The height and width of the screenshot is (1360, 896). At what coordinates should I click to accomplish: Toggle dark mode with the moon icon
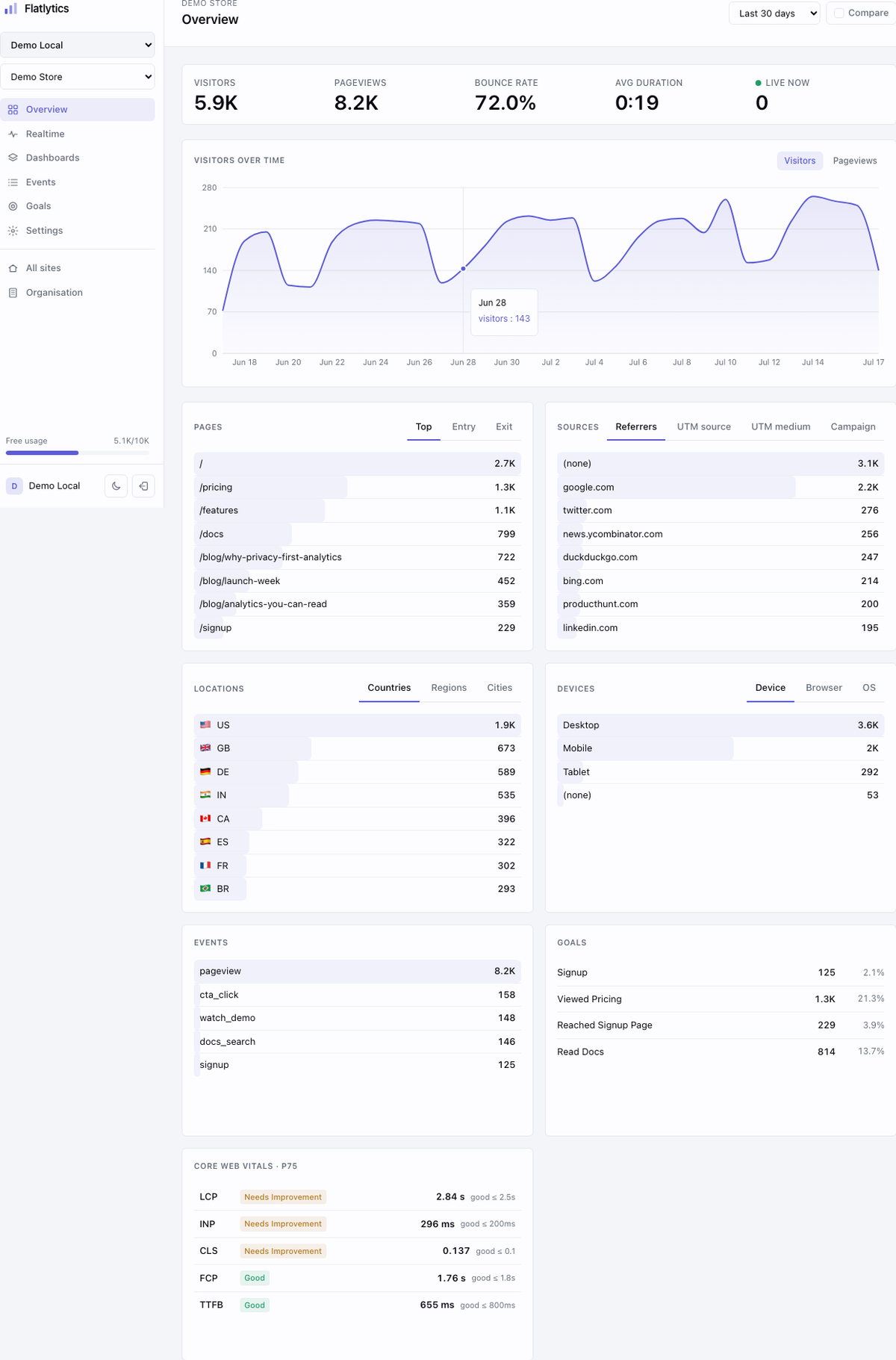tap(116, 486)
